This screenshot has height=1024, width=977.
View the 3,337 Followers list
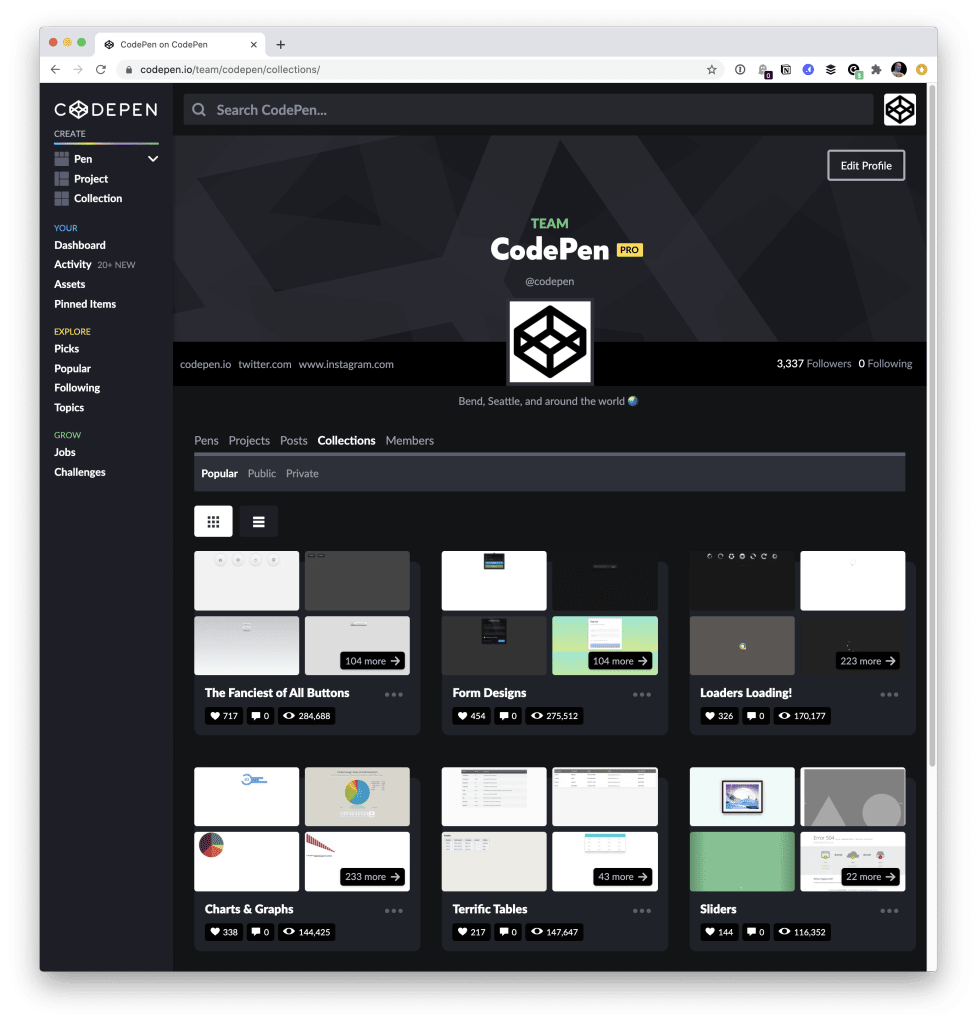pyautogui.click(x=814, y=364)
